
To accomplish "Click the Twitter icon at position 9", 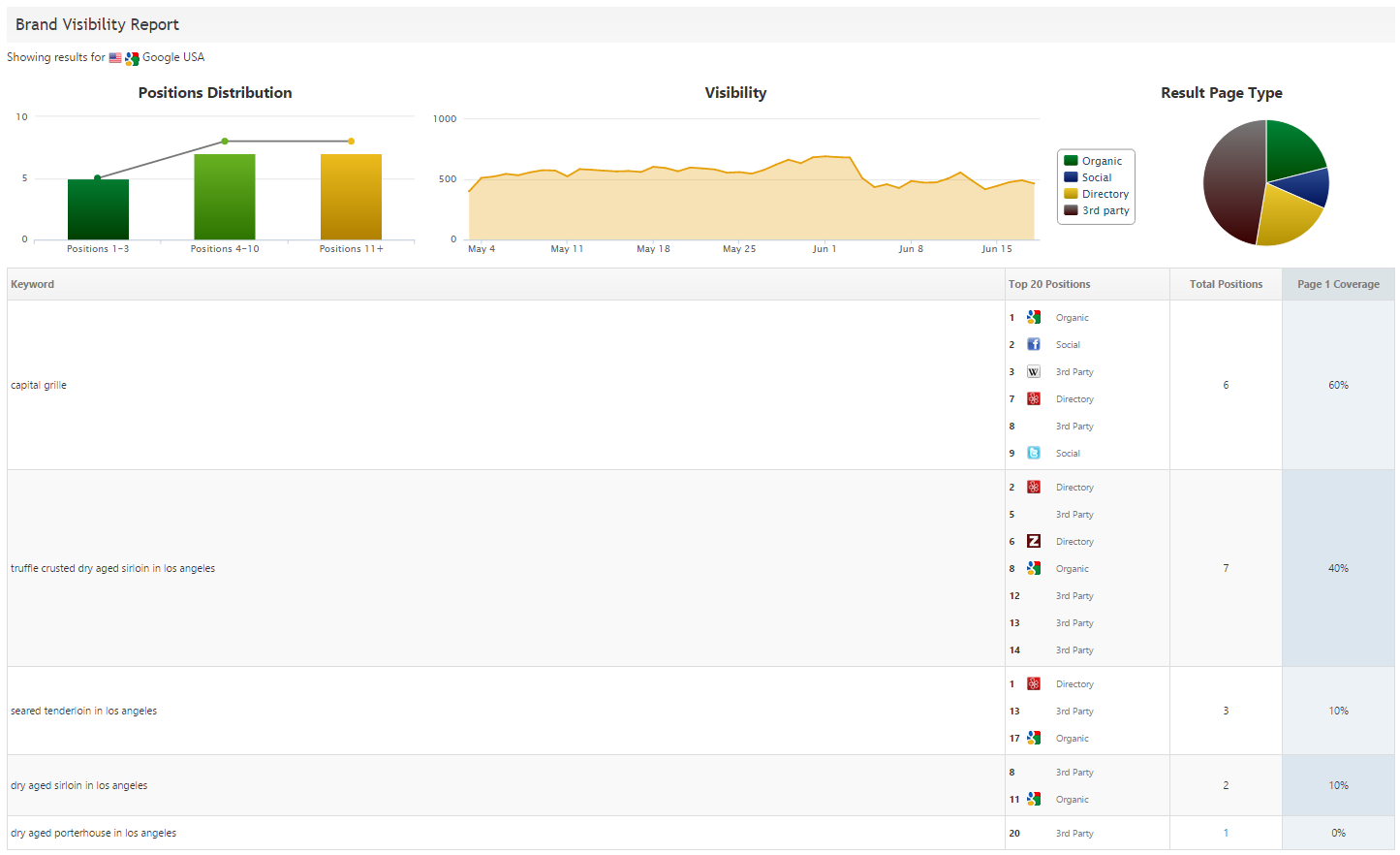I will pyautogui.click(x=1034, y=453).
